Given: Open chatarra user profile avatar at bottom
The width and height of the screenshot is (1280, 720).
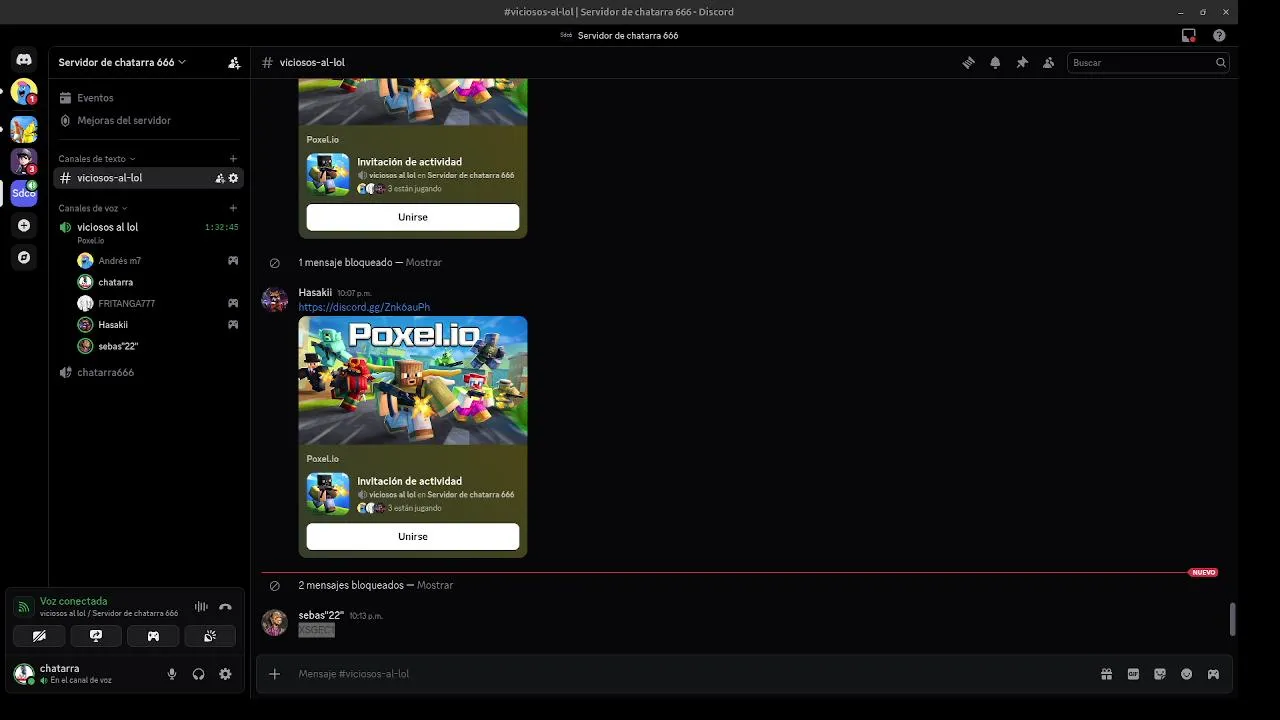Looking at the screenshot, I should coord(23,674).
